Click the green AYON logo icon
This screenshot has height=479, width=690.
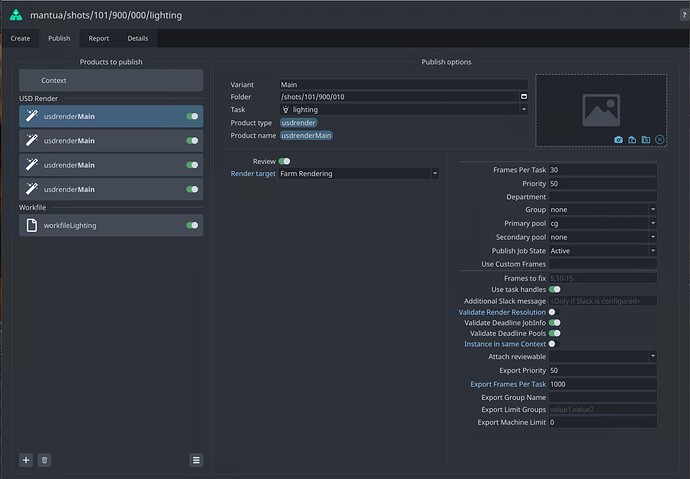16,15
